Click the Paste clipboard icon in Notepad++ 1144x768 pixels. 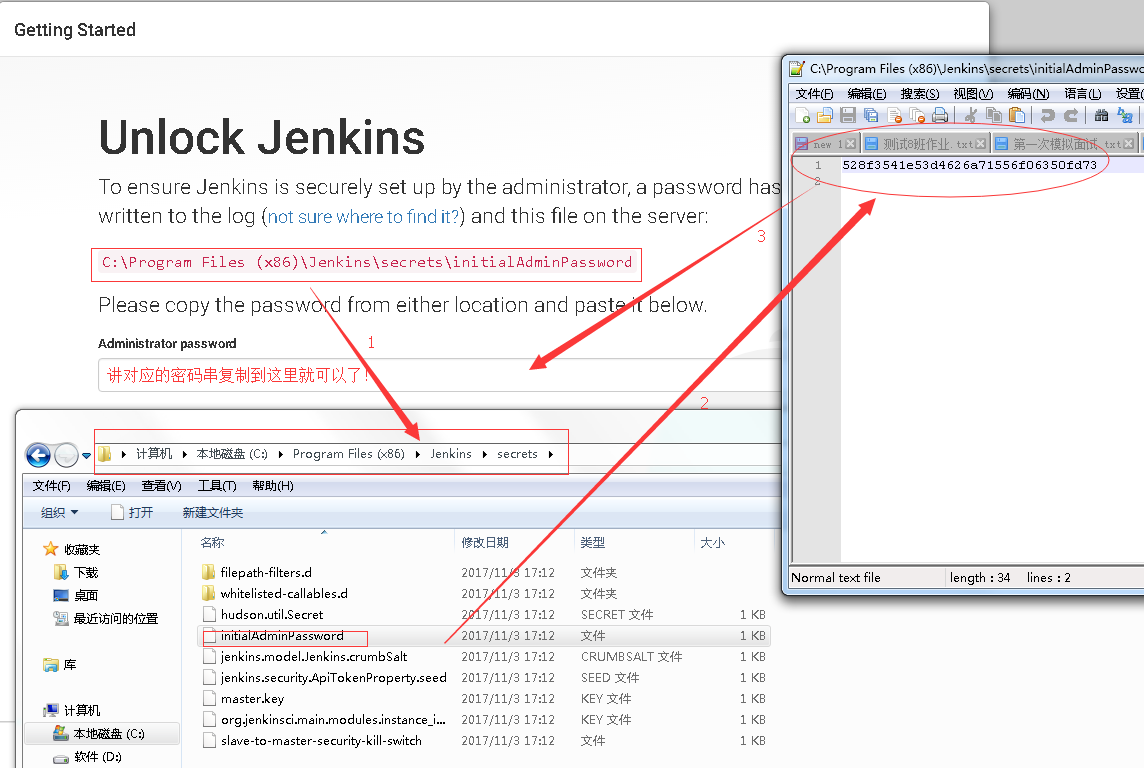[1017, 115]
